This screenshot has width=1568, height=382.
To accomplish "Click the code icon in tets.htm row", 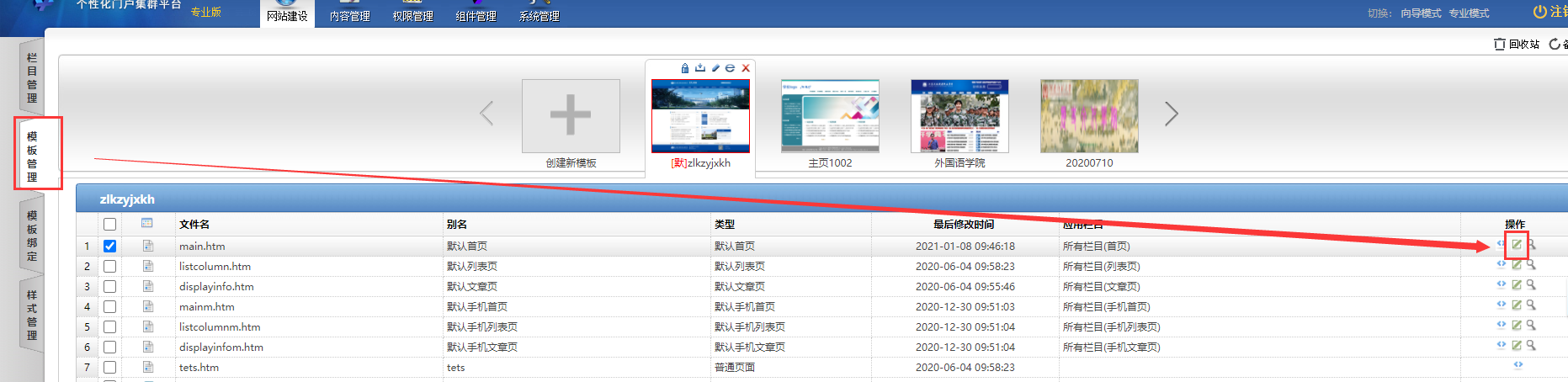I will click(x=1518, y=365).
